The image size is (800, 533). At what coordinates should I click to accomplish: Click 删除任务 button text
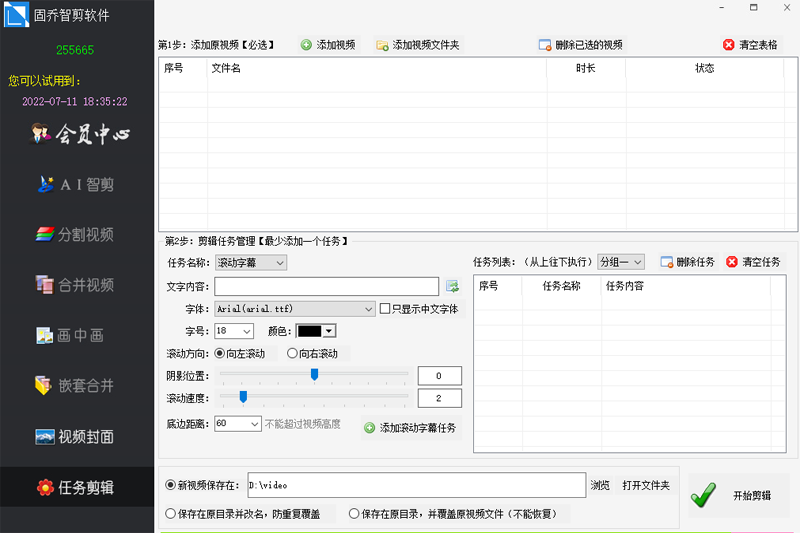click(695, 262)
